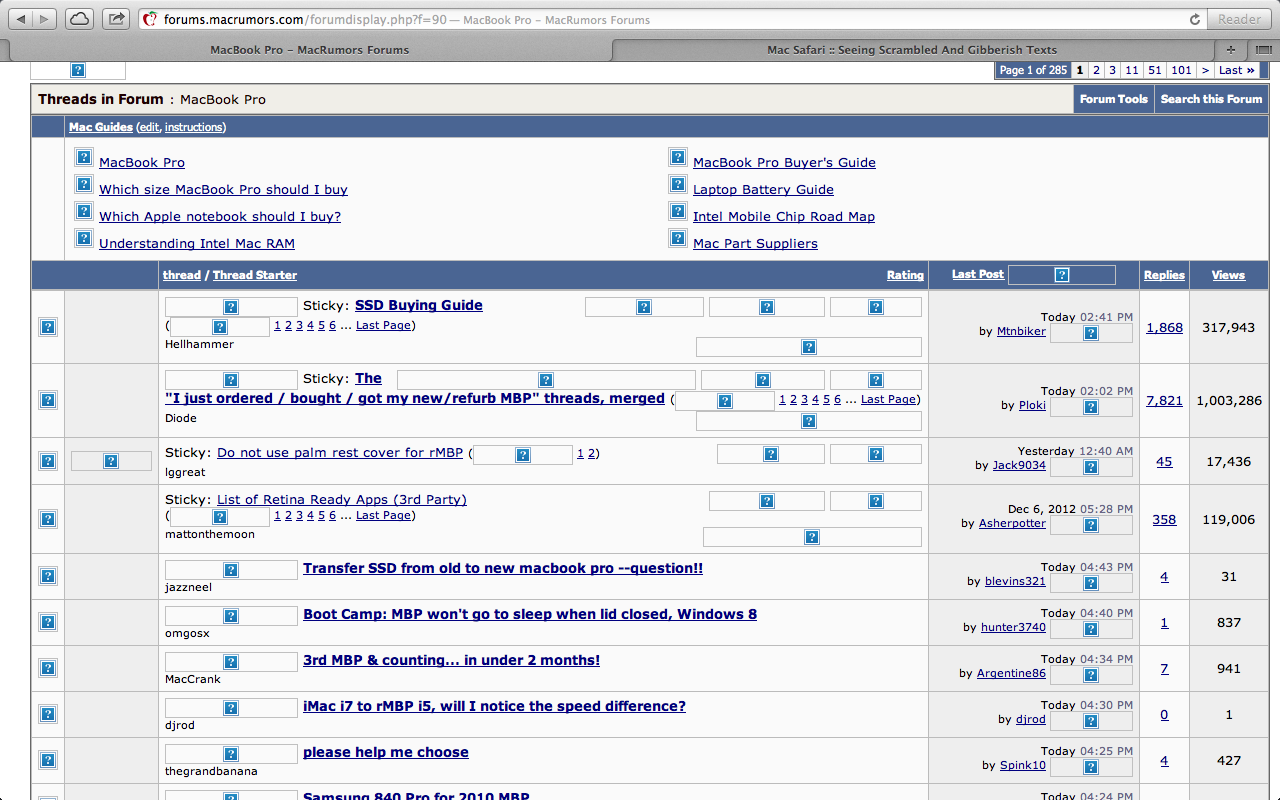Viewport: 1280px width, 800px height.
Task: Click icon beside Laptop Battery Guide
Action: [x=677, y=185]
